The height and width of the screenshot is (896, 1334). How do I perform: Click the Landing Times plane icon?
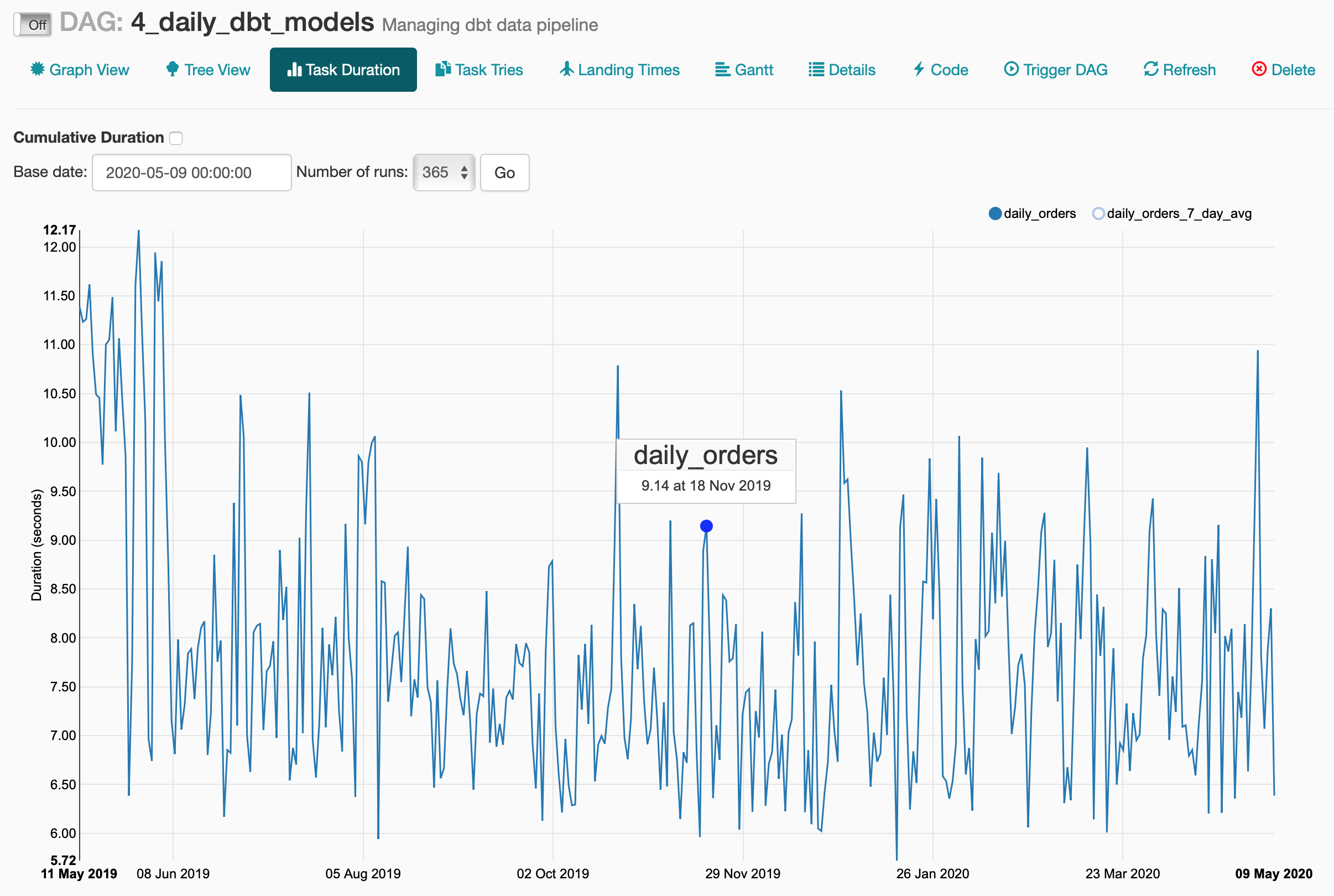tap(566, 69)
